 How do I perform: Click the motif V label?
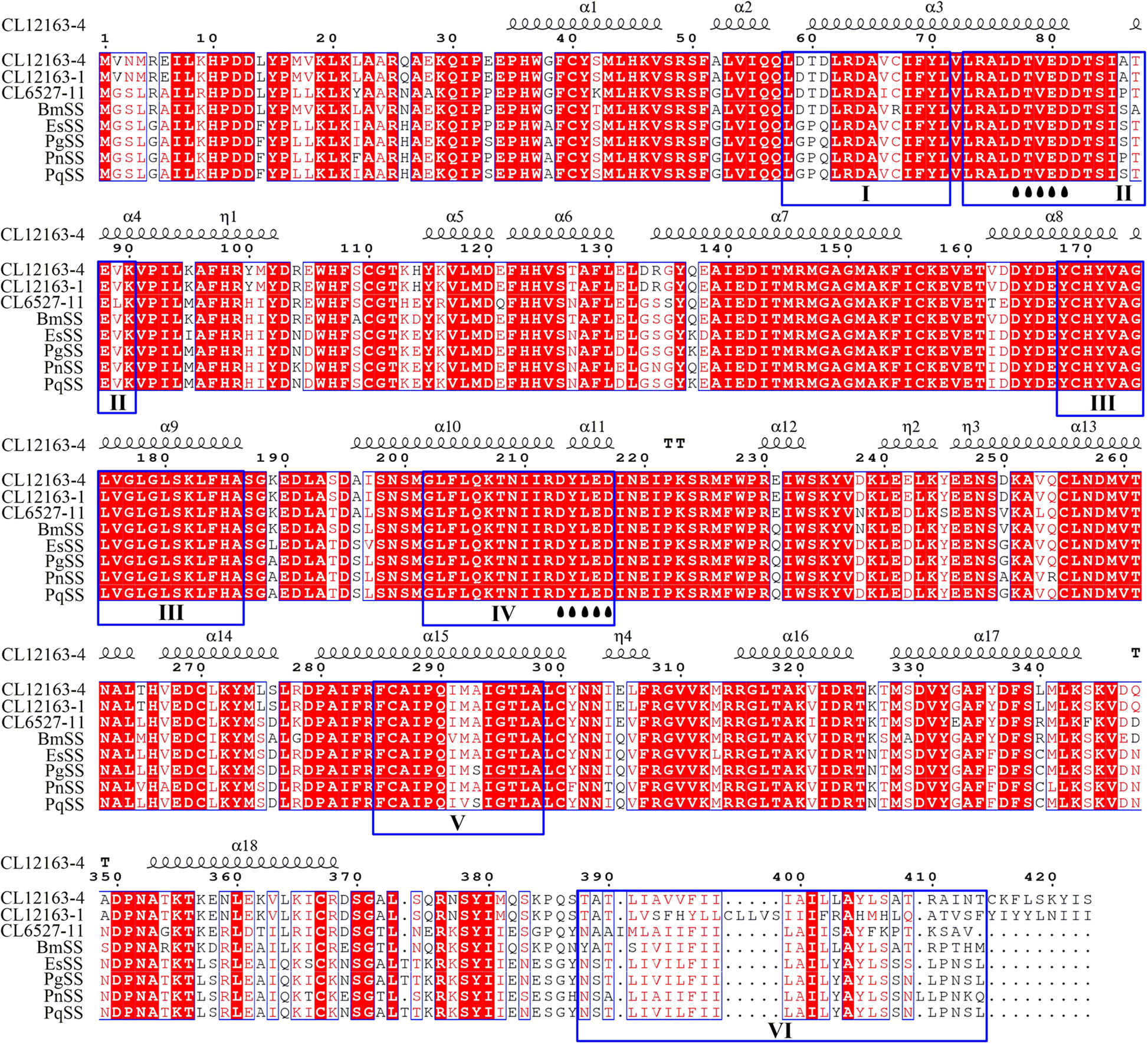458,823
